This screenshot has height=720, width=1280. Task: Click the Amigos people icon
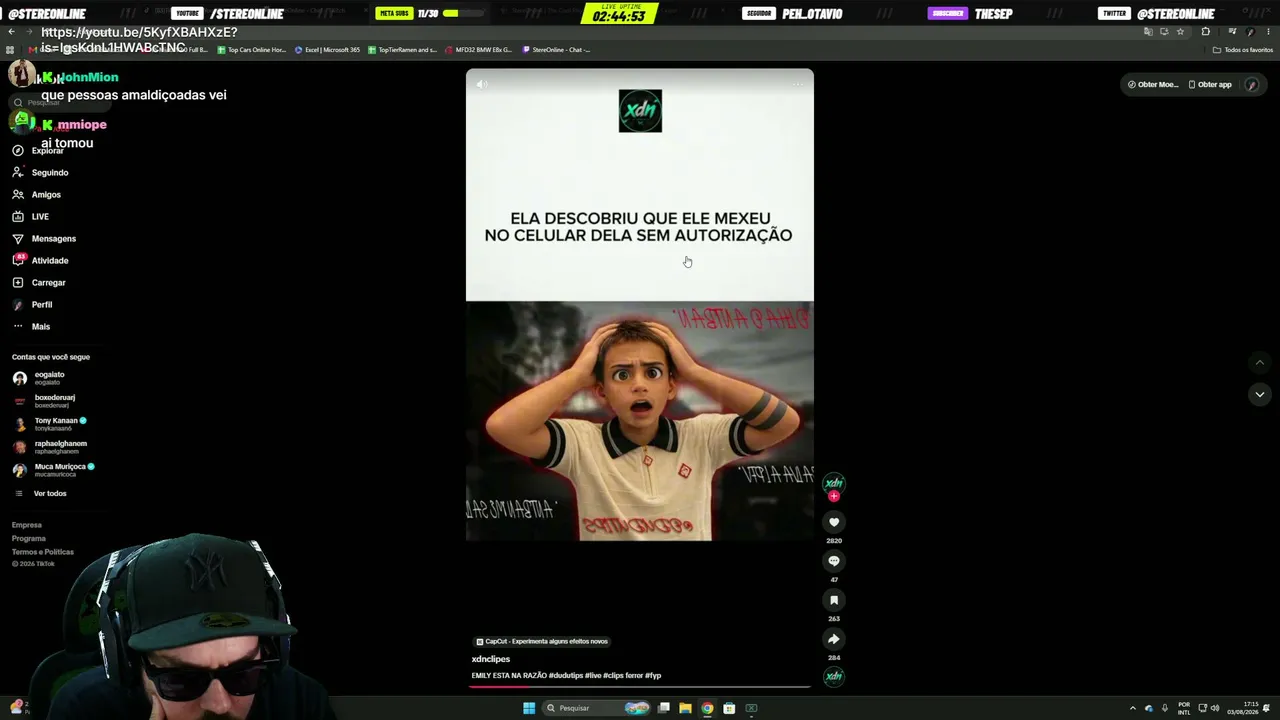(x=18, y=195)
